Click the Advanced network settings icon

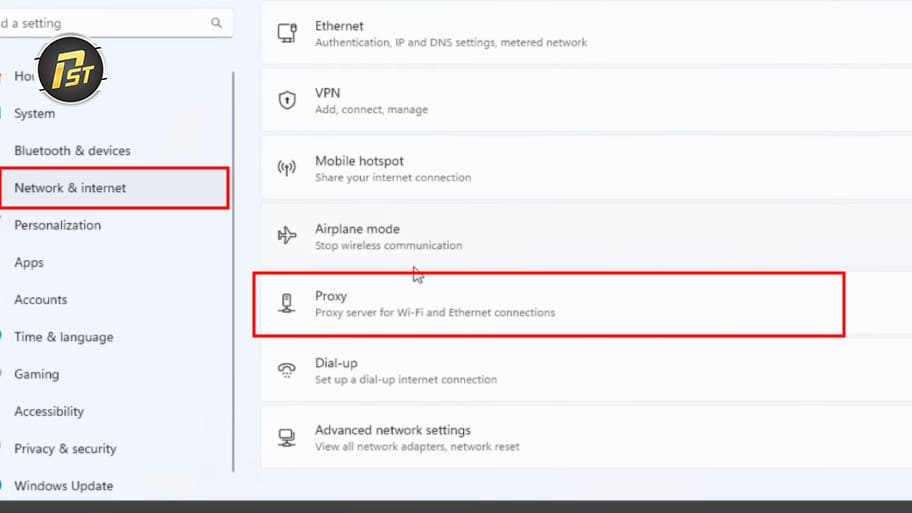pos(286,437)
